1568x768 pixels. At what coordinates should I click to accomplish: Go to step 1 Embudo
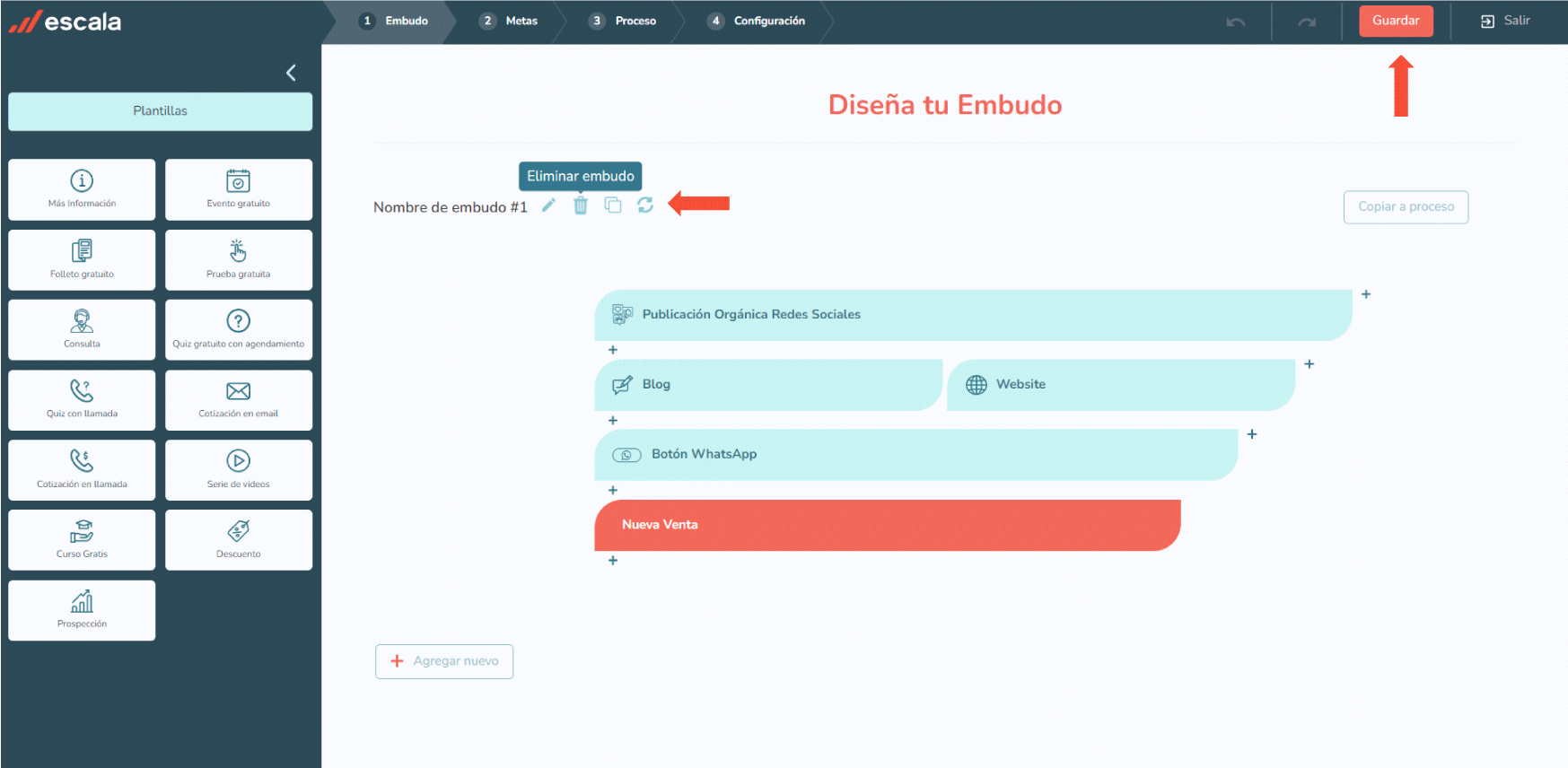pos(395,21)
